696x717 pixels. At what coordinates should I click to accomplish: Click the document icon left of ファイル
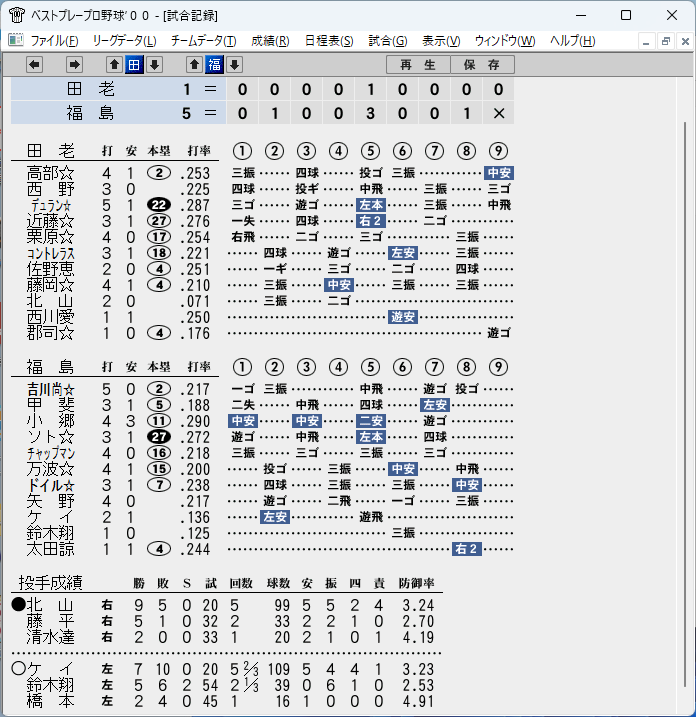tap(16, 40)
